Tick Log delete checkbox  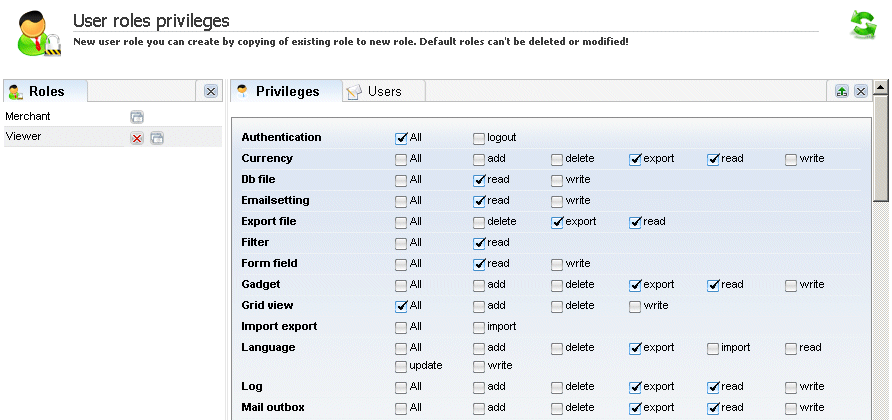(557, 388)
